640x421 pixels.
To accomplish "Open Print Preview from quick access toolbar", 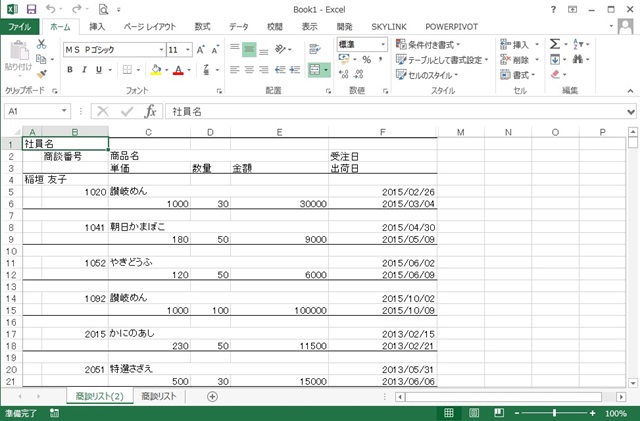I will 104,9.
